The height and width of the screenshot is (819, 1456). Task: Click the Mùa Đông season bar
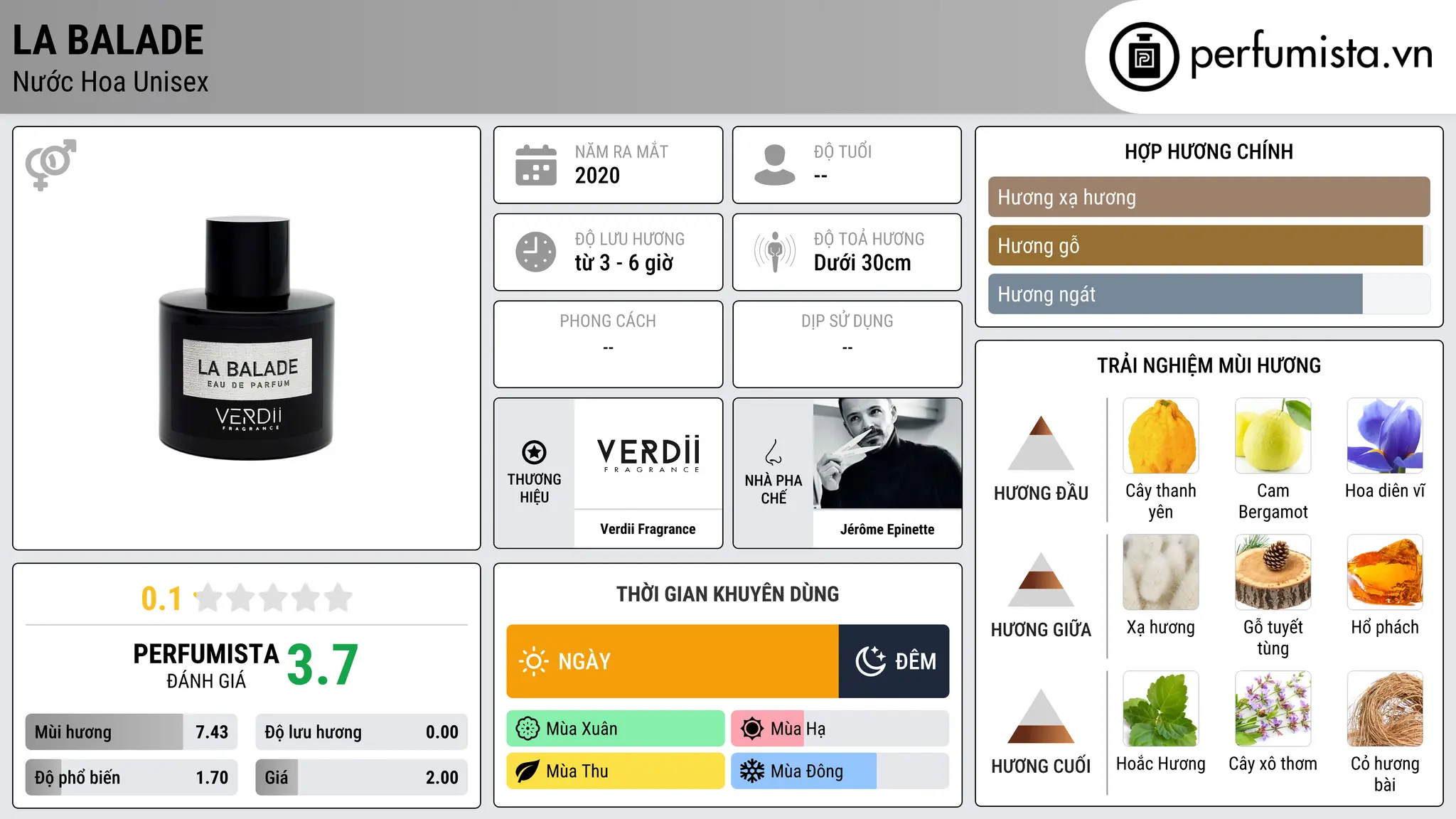pos(840,771)
